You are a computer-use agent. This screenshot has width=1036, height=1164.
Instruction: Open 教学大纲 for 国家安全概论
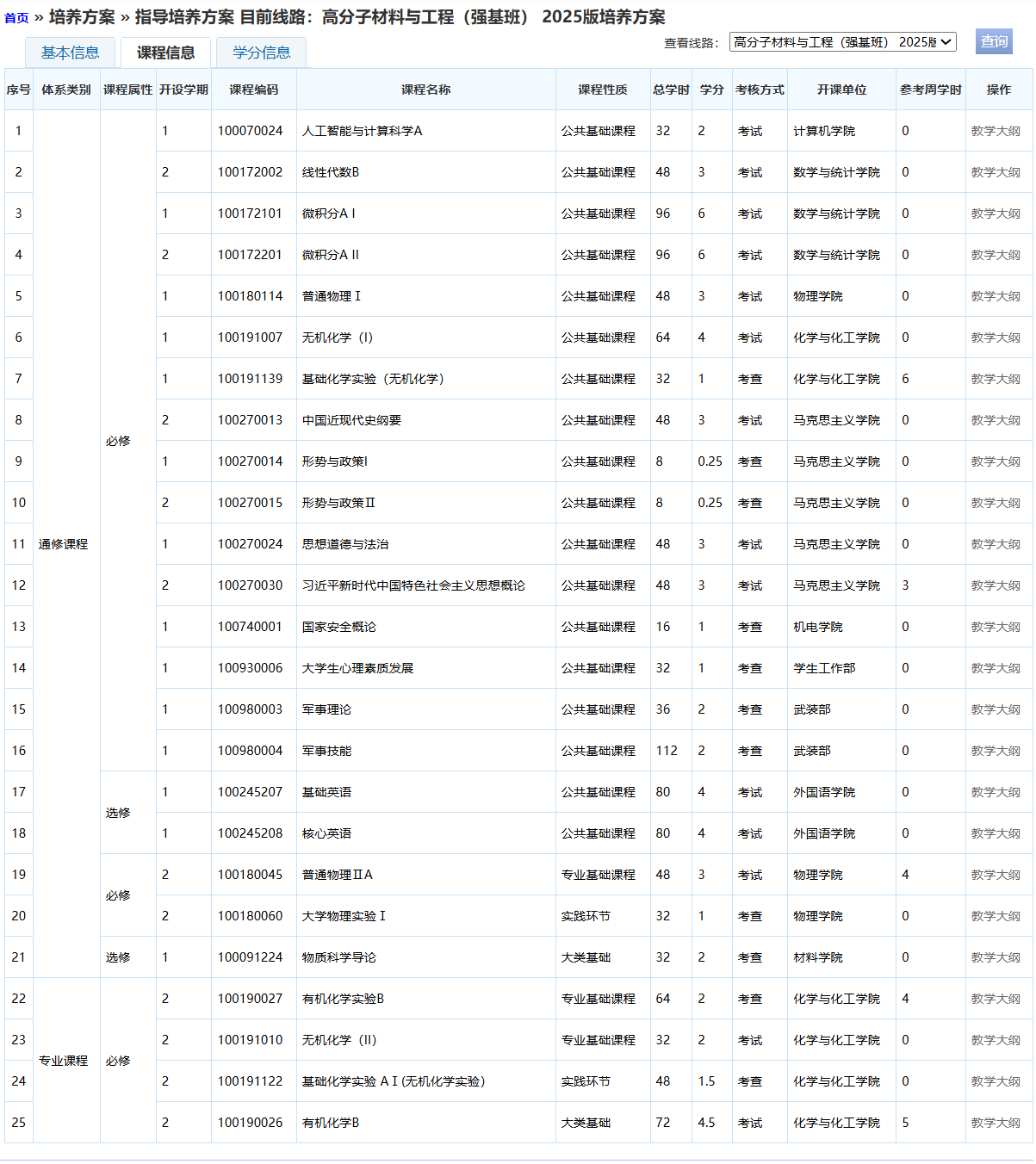pyautogui.click(x=996, y=627)
